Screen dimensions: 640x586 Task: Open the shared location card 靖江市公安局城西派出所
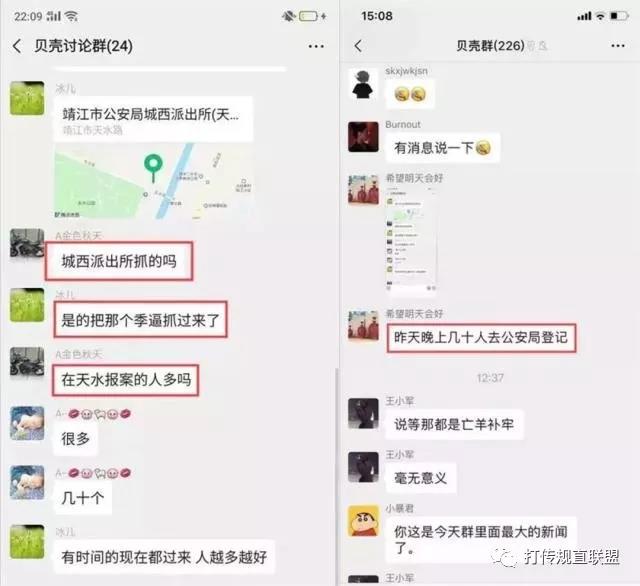point(153,158)
